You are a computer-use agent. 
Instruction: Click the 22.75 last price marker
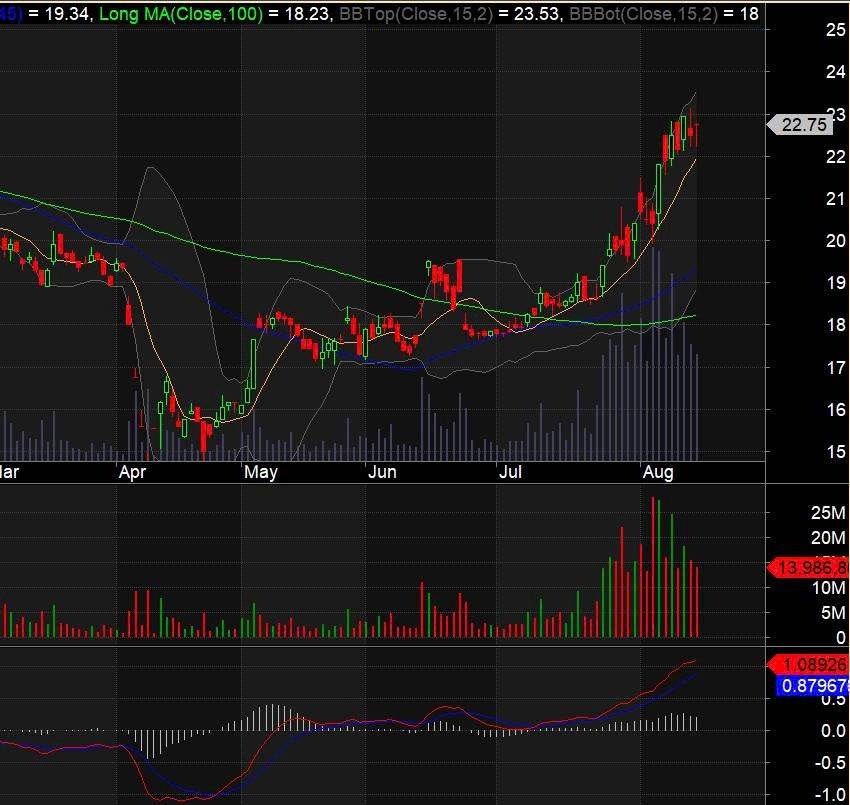(801, 125)
